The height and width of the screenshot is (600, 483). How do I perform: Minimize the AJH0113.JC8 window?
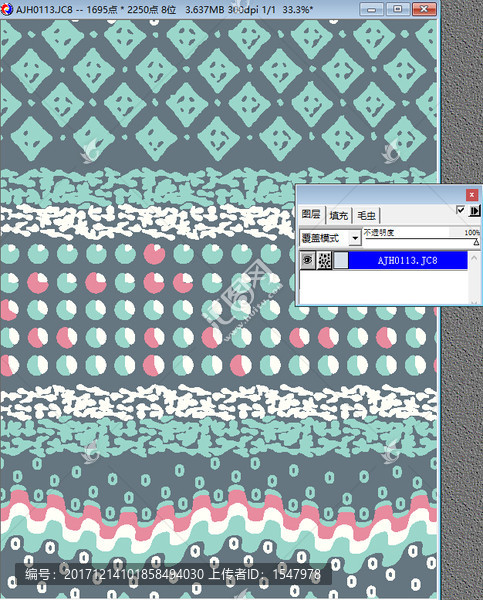[371, 9]
